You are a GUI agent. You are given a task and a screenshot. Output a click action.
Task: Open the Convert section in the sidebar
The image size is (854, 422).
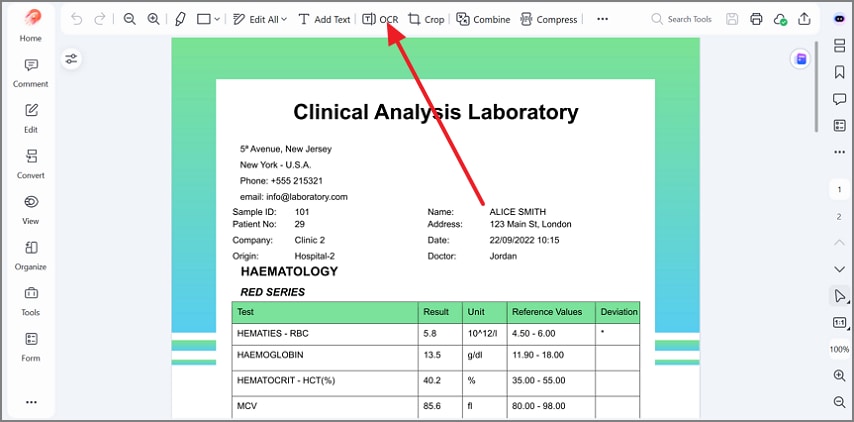coord(30,164)
